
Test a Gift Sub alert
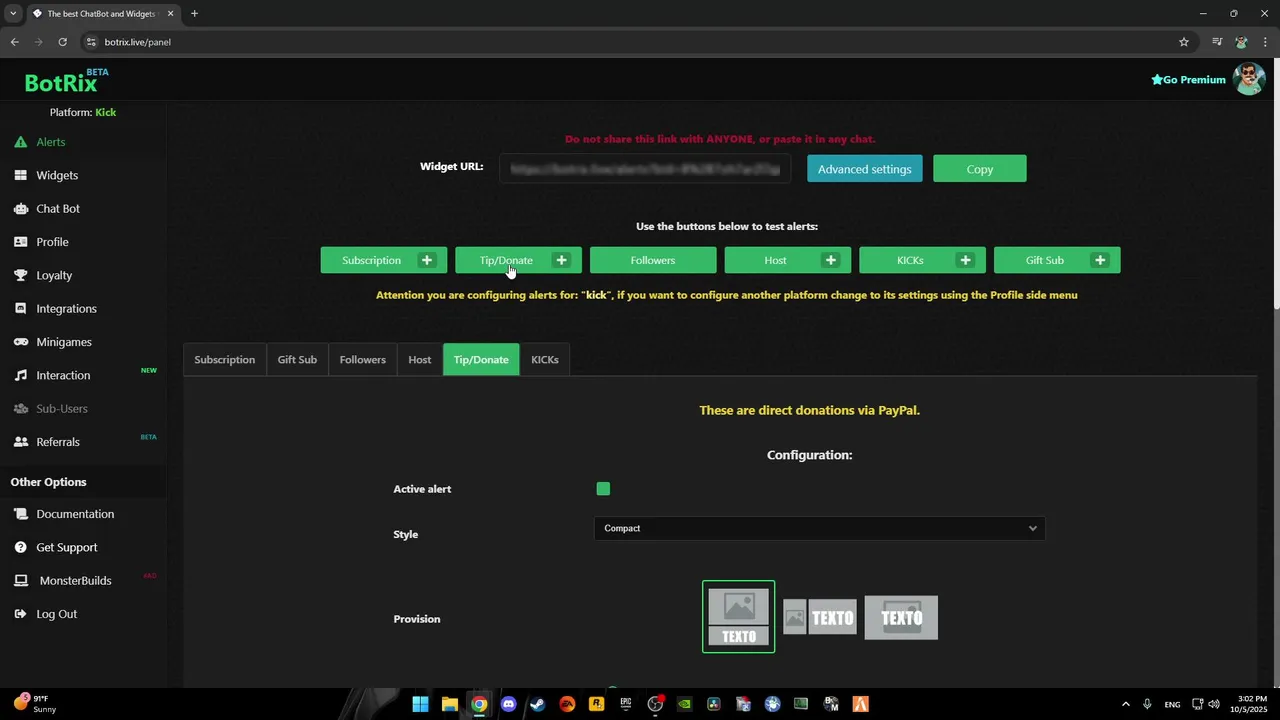1045,260
